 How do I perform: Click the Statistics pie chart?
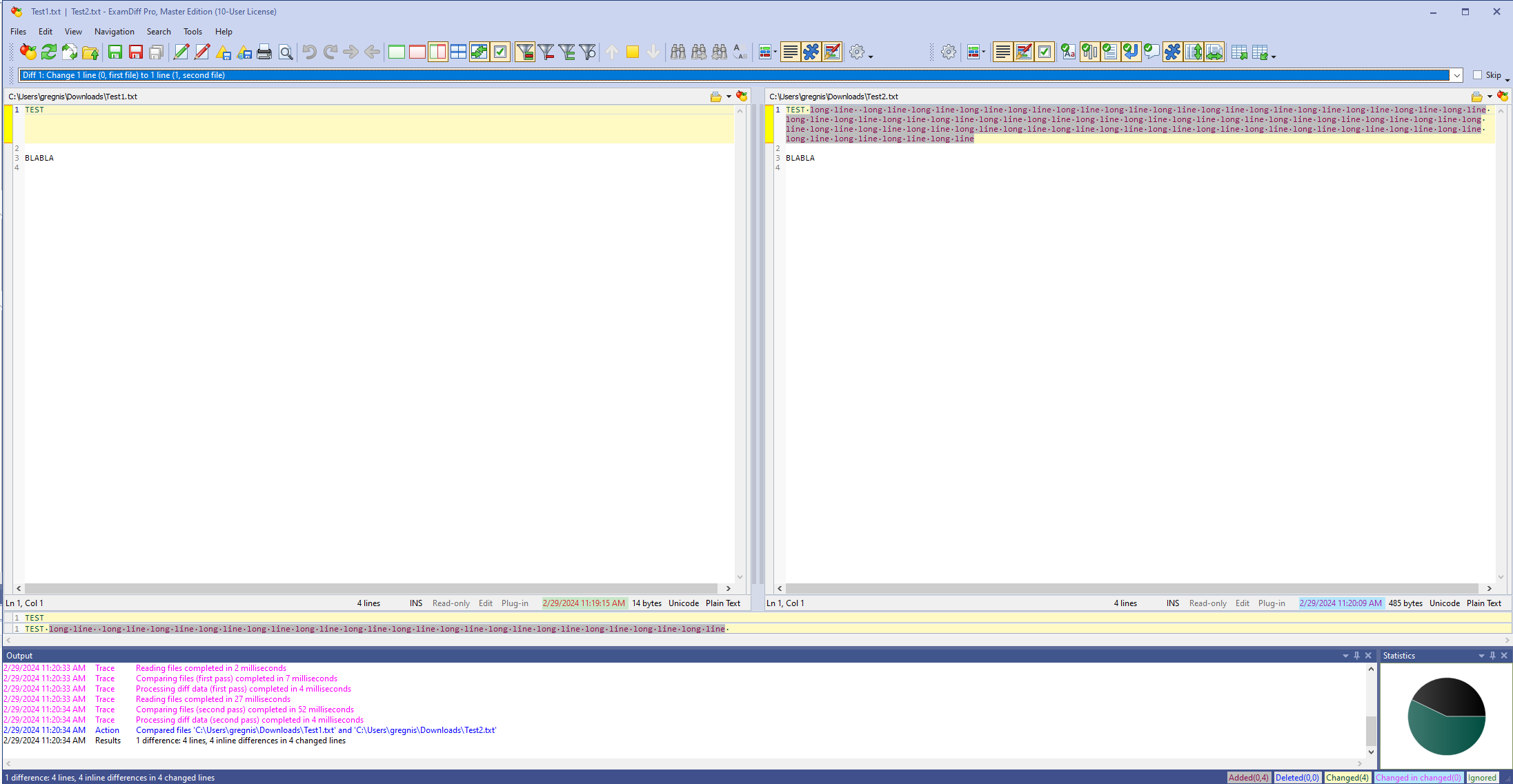pos(1446,716)
